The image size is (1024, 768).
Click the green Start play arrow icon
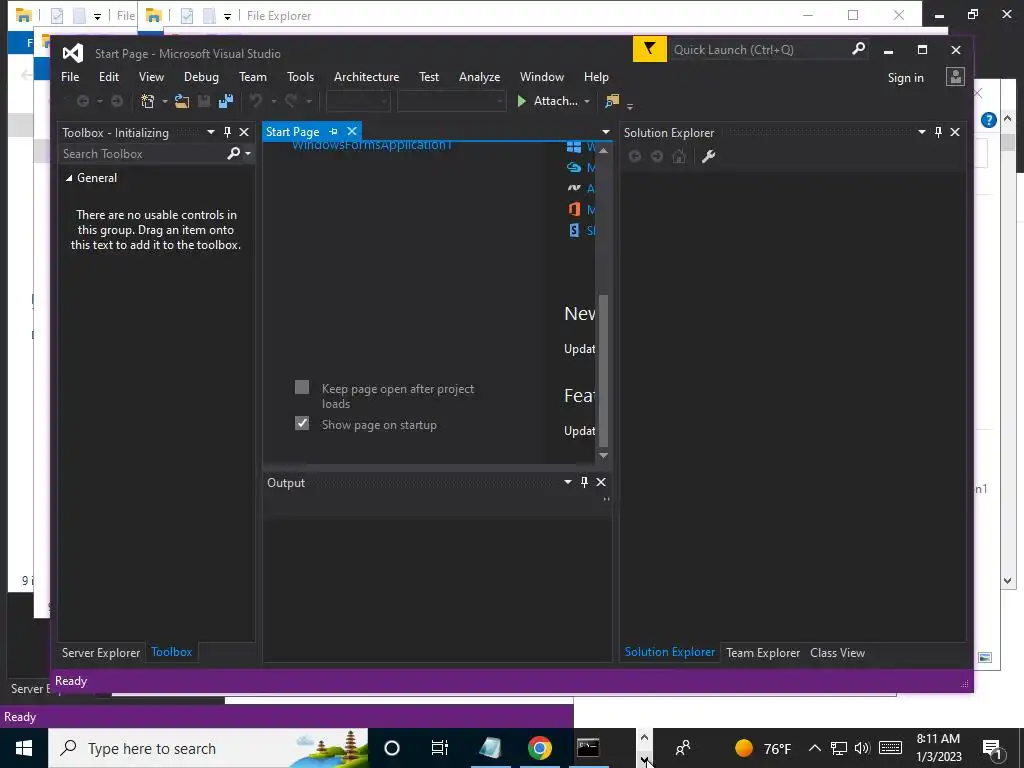(521, 101)
